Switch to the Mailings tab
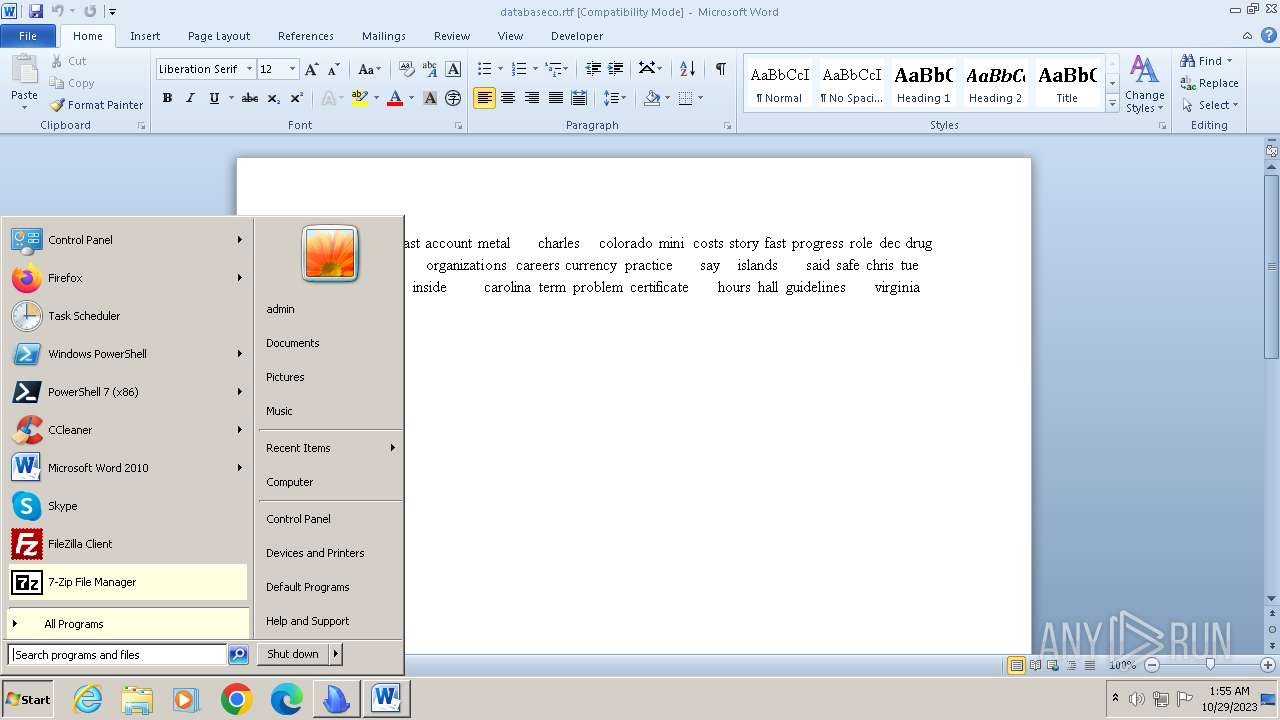 [384, 36]
